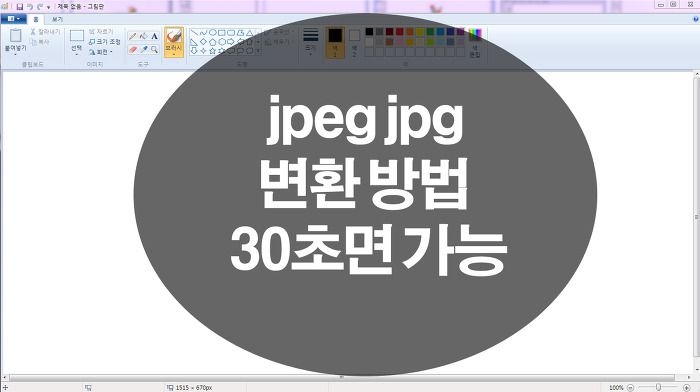Click 크기 조정 (Resize) button
This screenshot has width=700, height=392.
pyautogui.click(x=105, y=42)
